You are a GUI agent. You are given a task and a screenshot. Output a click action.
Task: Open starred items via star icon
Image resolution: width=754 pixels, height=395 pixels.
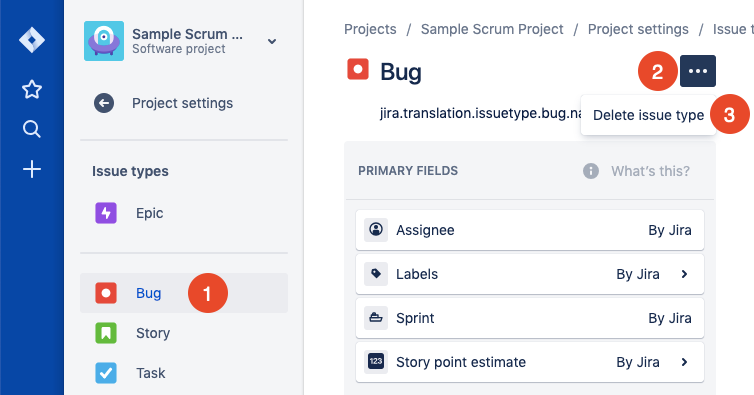(32, 89)
